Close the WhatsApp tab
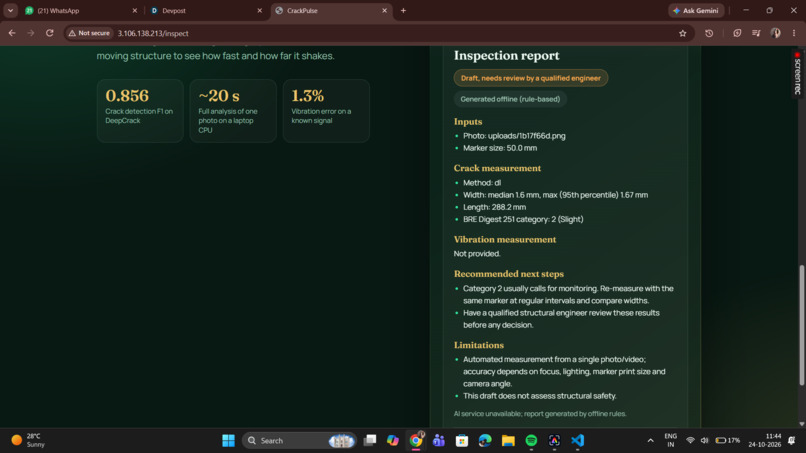This screenshot has width=806, height=453. click(135, 10)
